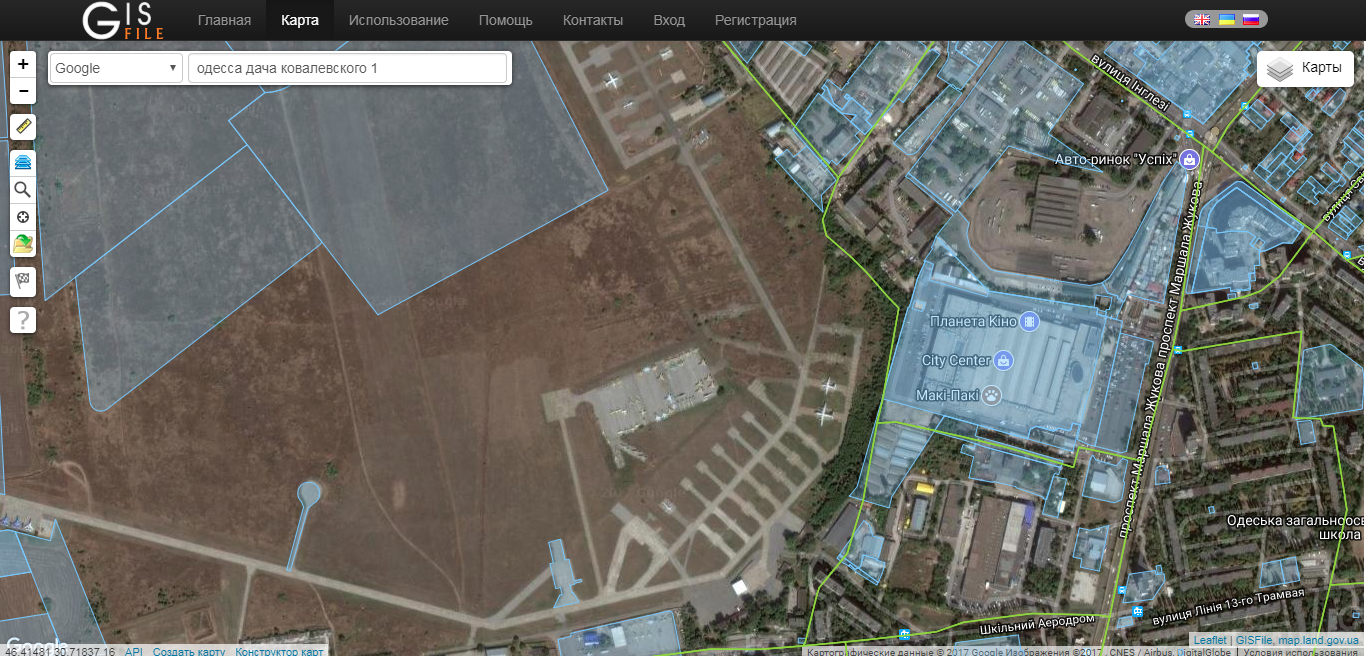This screenshot has width=1366, height=656.
Task: Open the Google search provider dropdown
Action: pyautogui.click(x=116, y=68)
